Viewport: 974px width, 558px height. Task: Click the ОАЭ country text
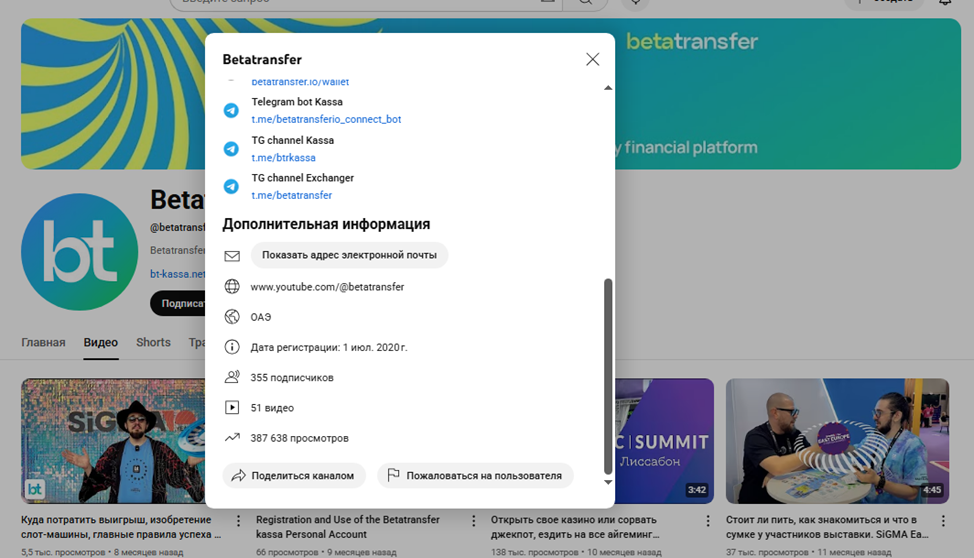(261, 317)
